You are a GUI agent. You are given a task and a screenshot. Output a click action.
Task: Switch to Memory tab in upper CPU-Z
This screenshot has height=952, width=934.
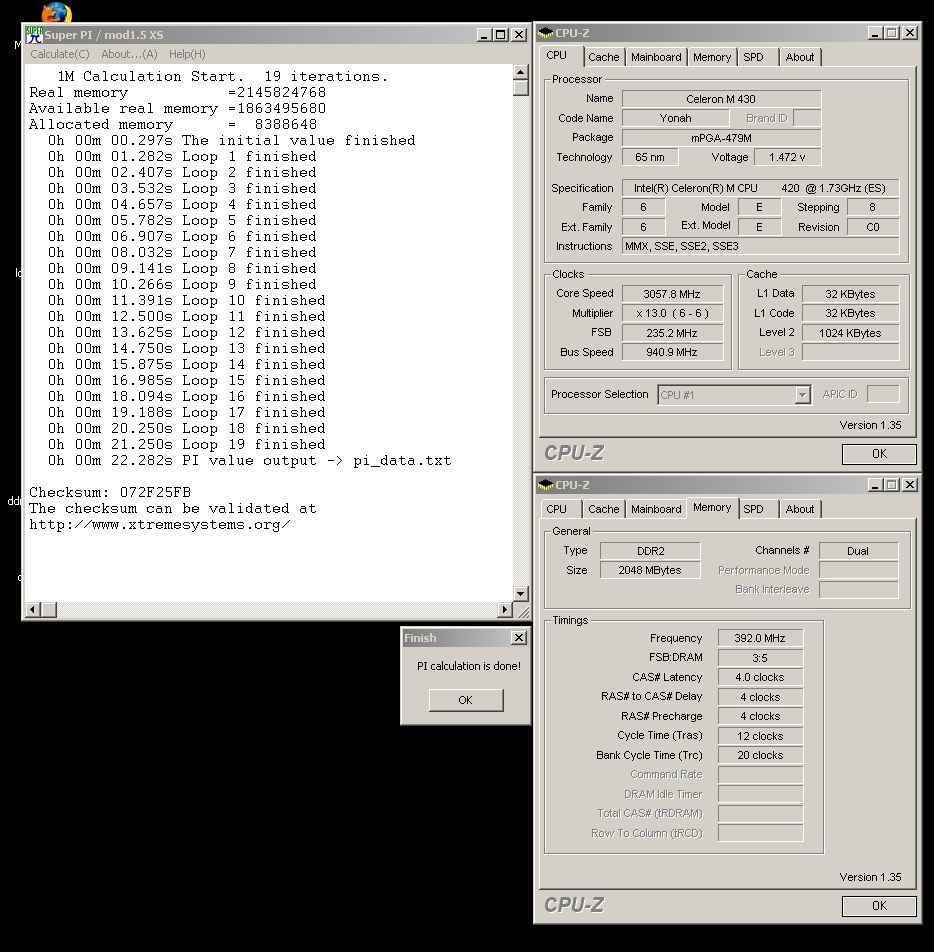[x=712, y=57]
